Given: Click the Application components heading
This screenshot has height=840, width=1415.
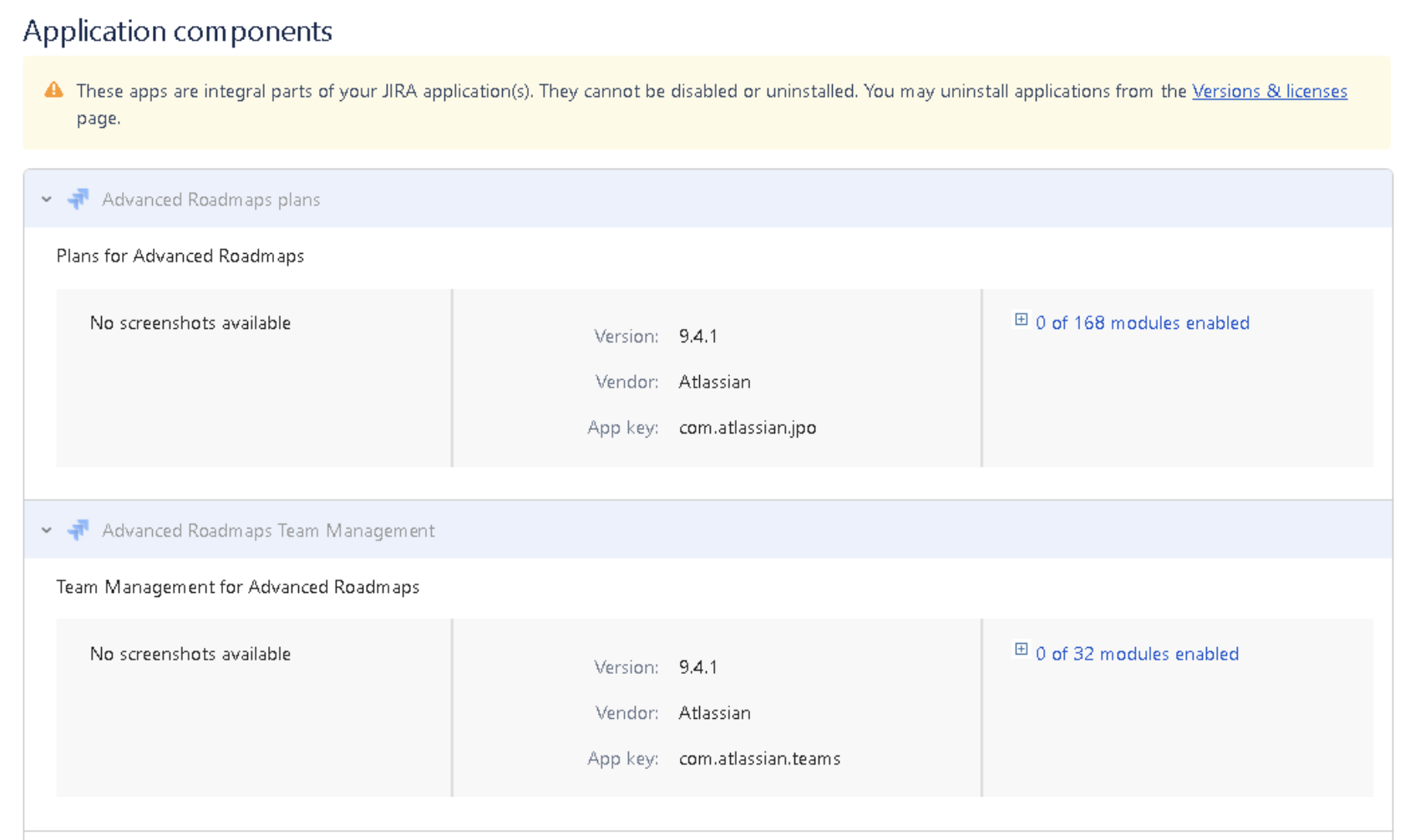Looking at the screenshot, I should point(178,31).
